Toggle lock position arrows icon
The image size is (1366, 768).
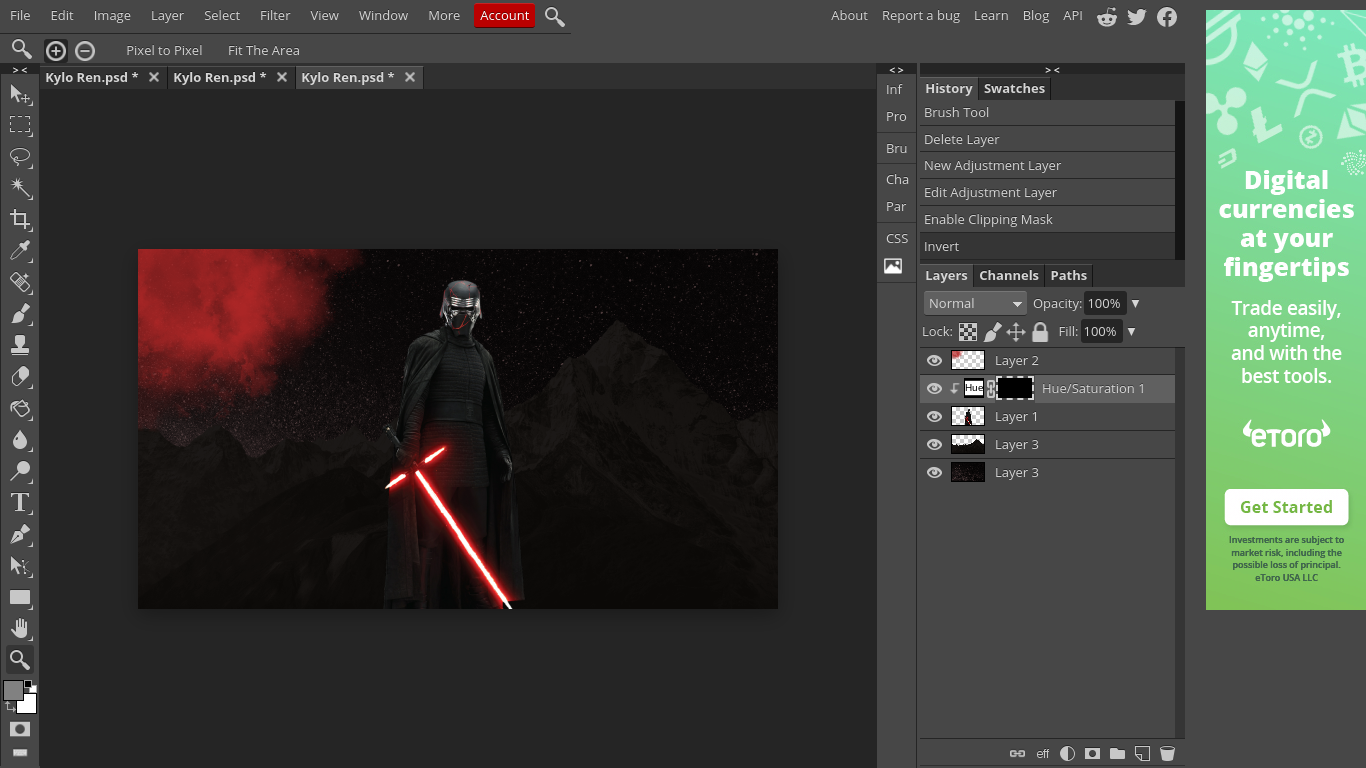1016,332
